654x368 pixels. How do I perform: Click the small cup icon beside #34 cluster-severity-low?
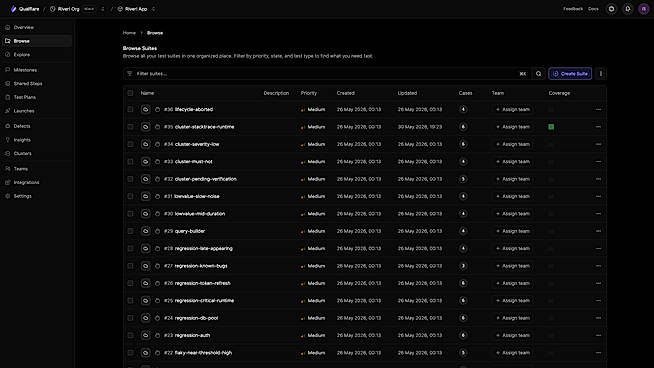(157, 144)
